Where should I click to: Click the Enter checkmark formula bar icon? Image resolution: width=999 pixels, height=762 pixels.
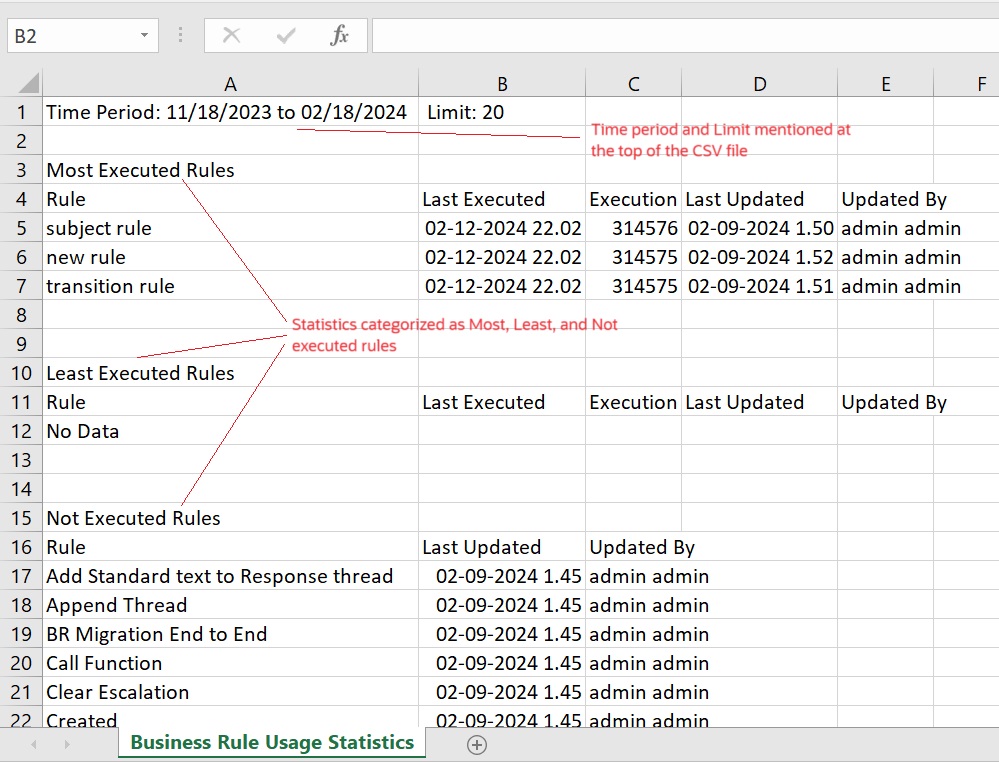(x=285, y=36)
